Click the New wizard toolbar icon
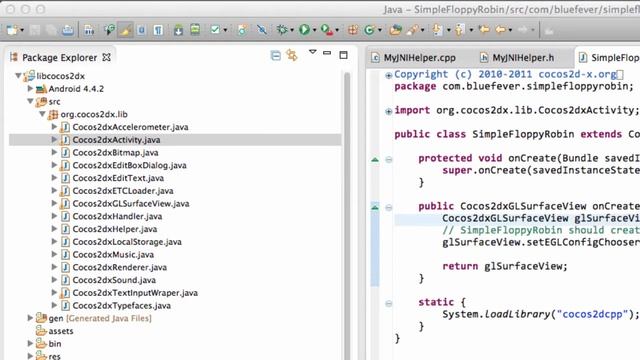Image resolution: width=640 pixels, height=360 pixels. point(12,30)
